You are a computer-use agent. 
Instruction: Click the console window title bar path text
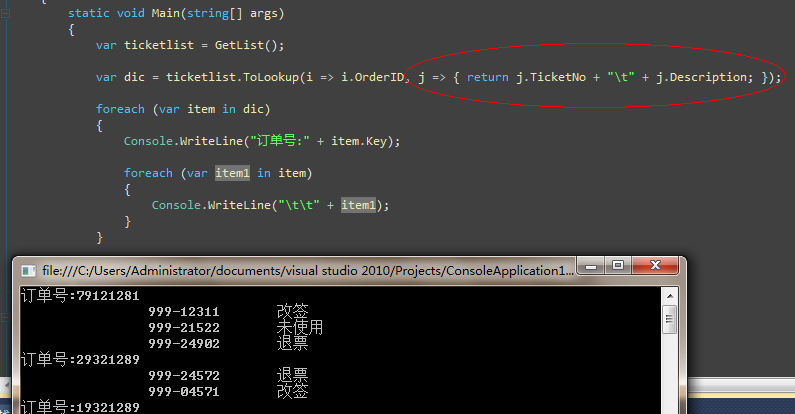(308, 271)
